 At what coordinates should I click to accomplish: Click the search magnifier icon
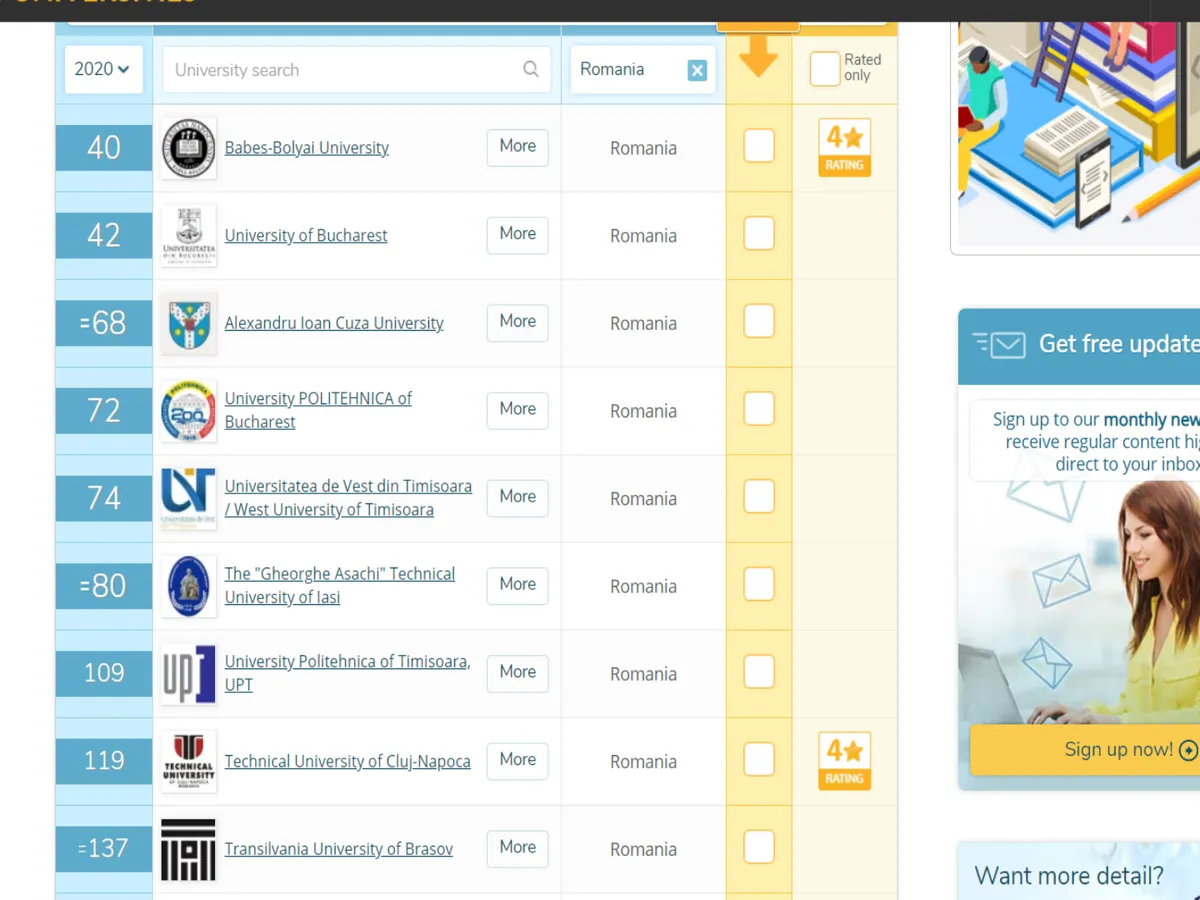point(531,69)
